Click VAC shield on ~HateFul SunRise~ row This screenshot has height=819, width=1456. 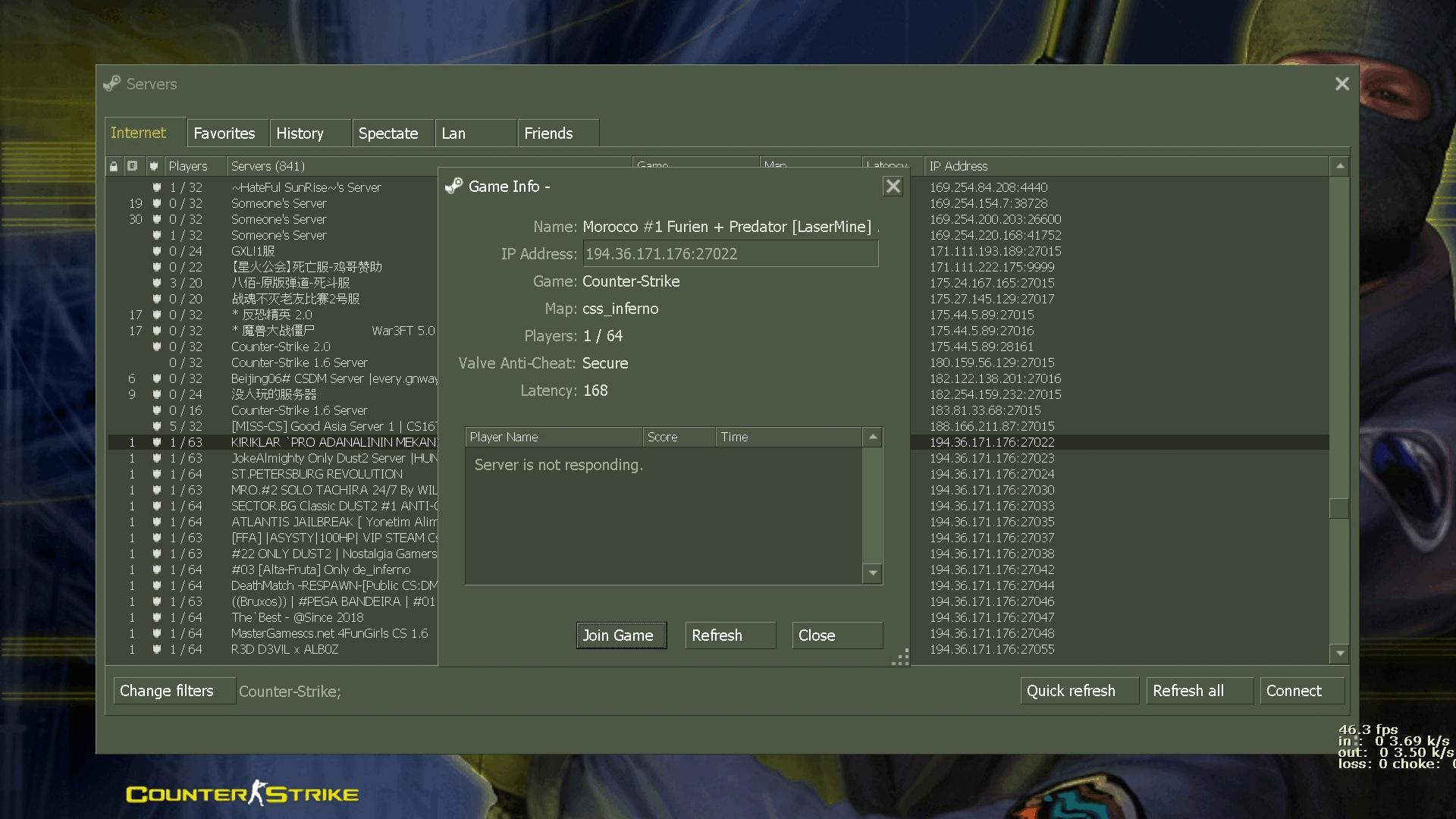[x=156, y=187]
